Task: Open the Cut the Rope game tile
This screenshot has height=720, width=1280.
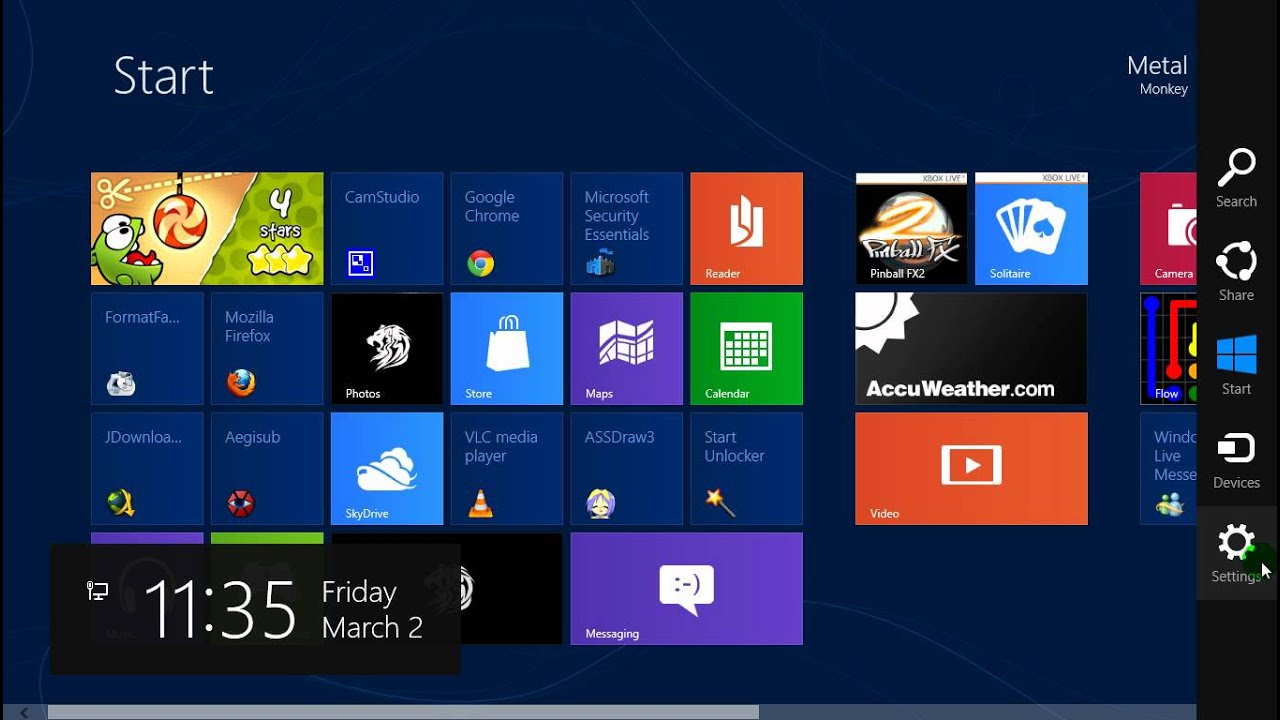Action: point(207,229)
